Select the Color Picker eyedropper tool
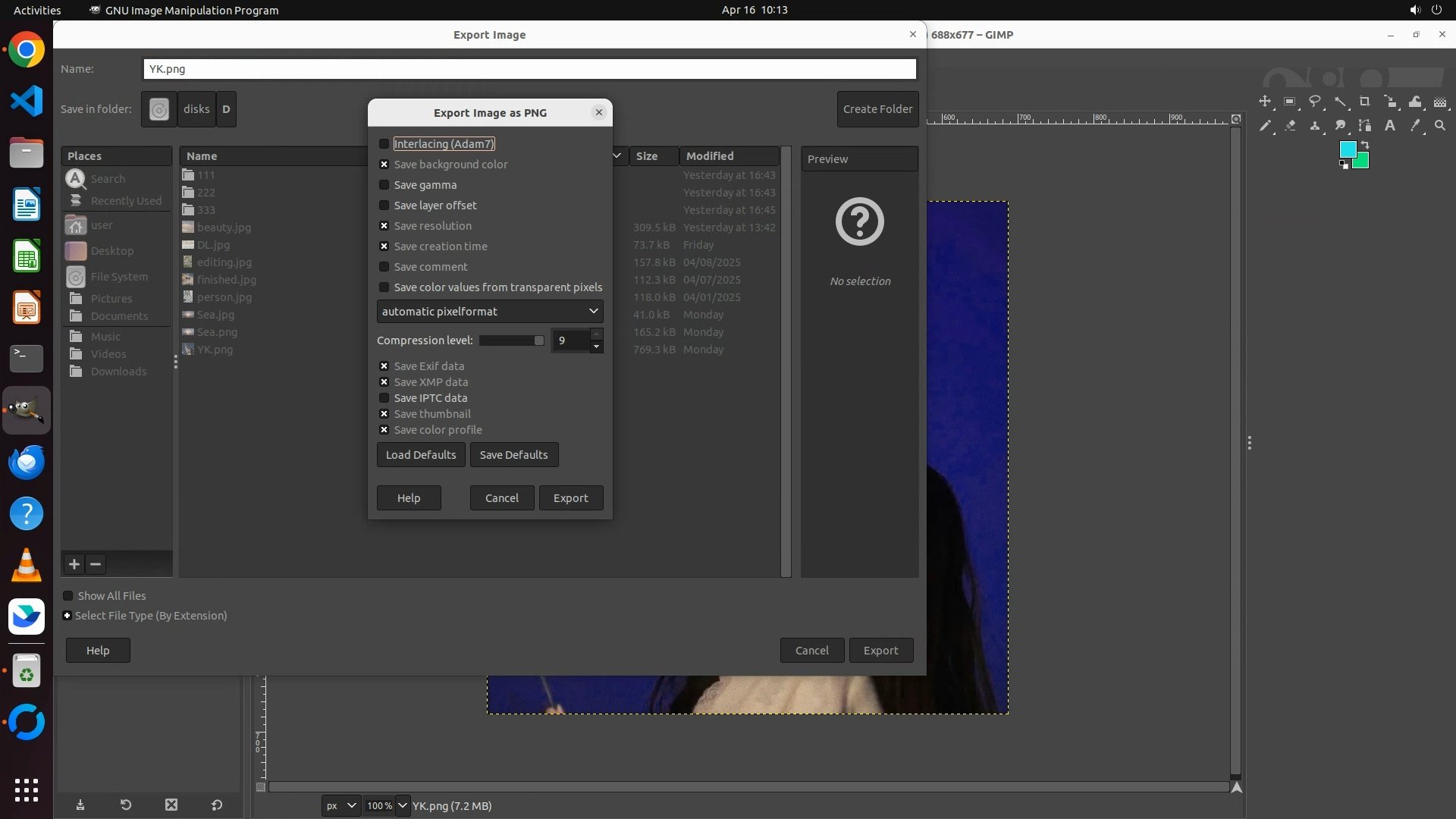Image resolution: width=1456 pixels, height=819 pixels. 1415,126
